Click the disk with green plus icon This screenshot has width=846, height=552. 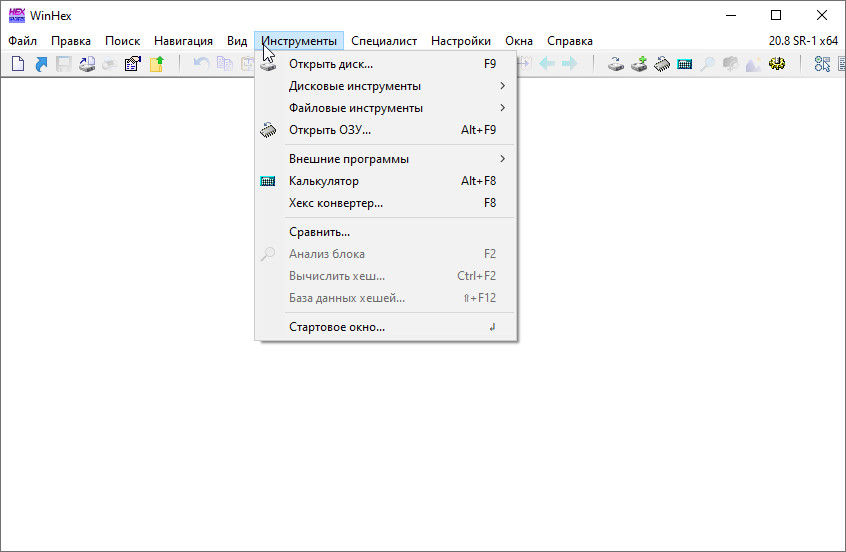639,64
